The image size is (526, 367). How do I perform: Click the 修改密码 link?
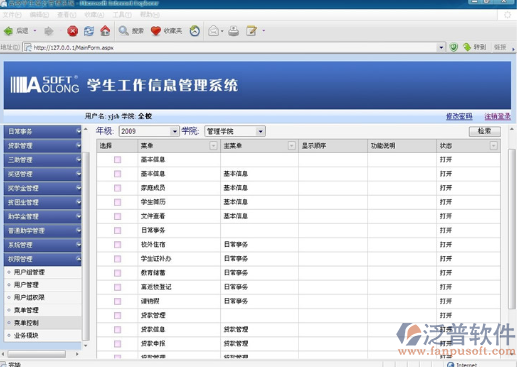459,116
